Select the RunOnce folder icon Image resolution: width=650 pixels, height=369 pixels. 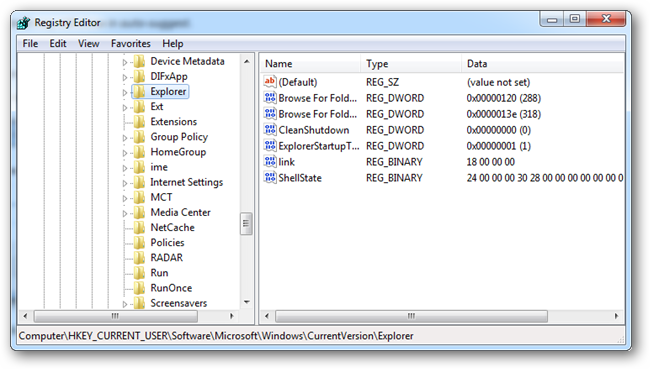tap(140, 288)
